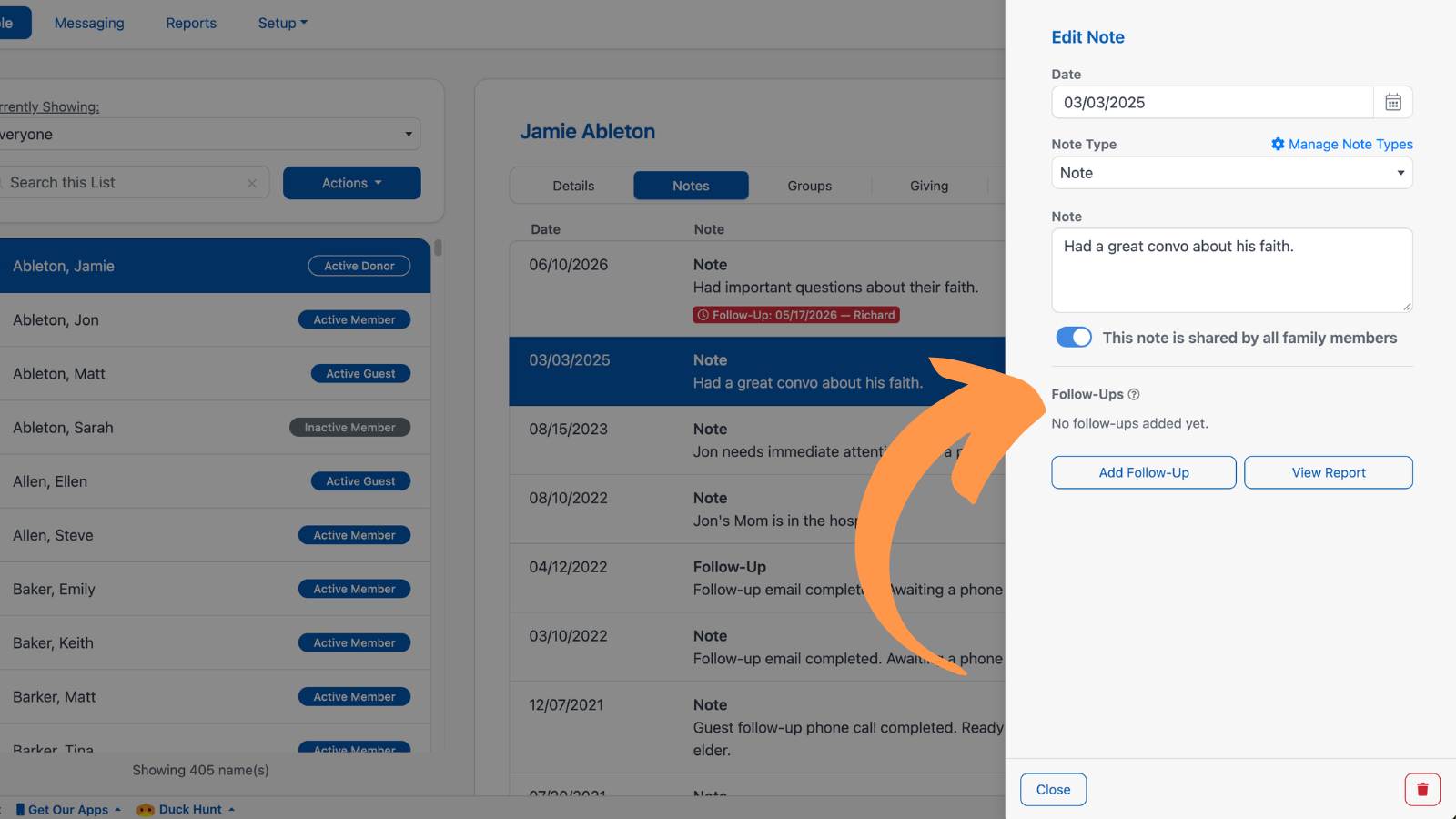This screenshot has width=1456, height=819.
Task: Open the 06/10/2026 note row
Action: click(757, 288)
